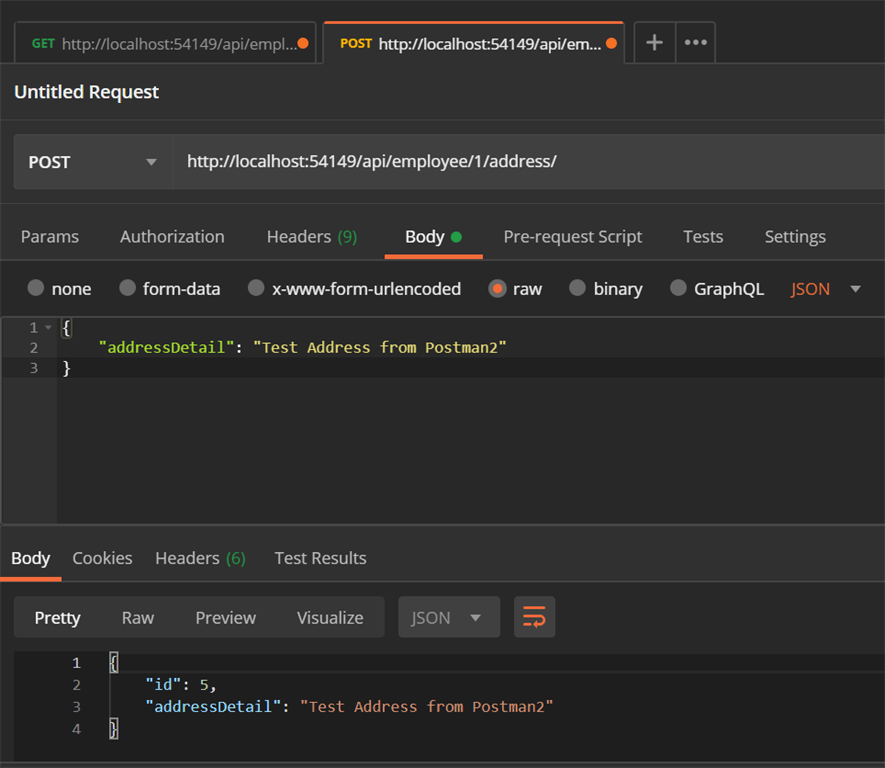Image resolution: width=885 pixels, height=768 pixels.
Task: Open the Test Results response tab
Action: (x=320, y=558)
